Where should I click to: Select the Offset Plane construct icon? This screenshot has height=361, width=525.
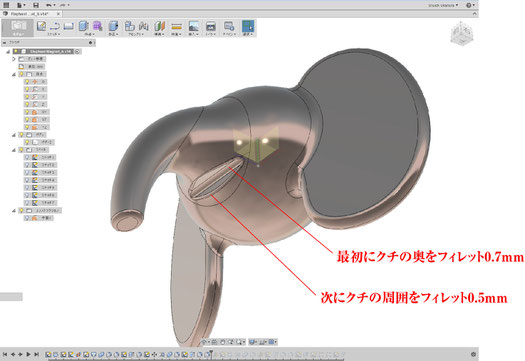pyautogui.click(x=160, y=26)
